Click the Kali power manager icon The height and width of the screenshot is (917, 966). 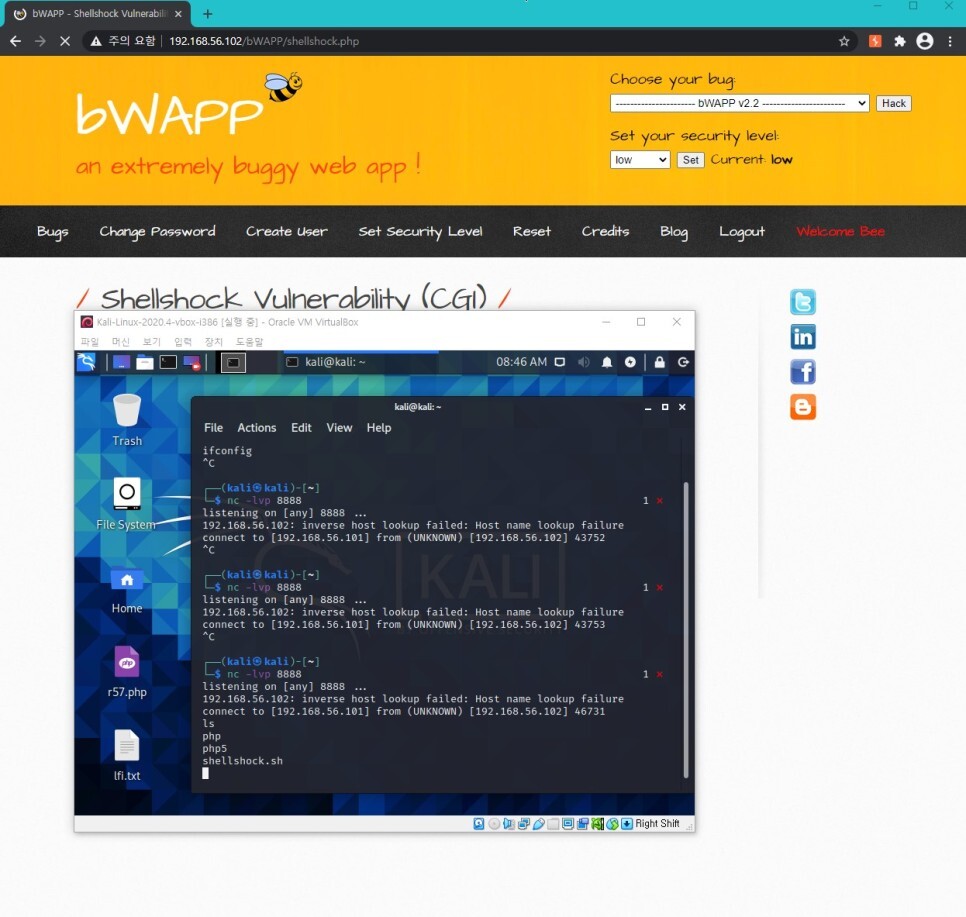(630, 362)
